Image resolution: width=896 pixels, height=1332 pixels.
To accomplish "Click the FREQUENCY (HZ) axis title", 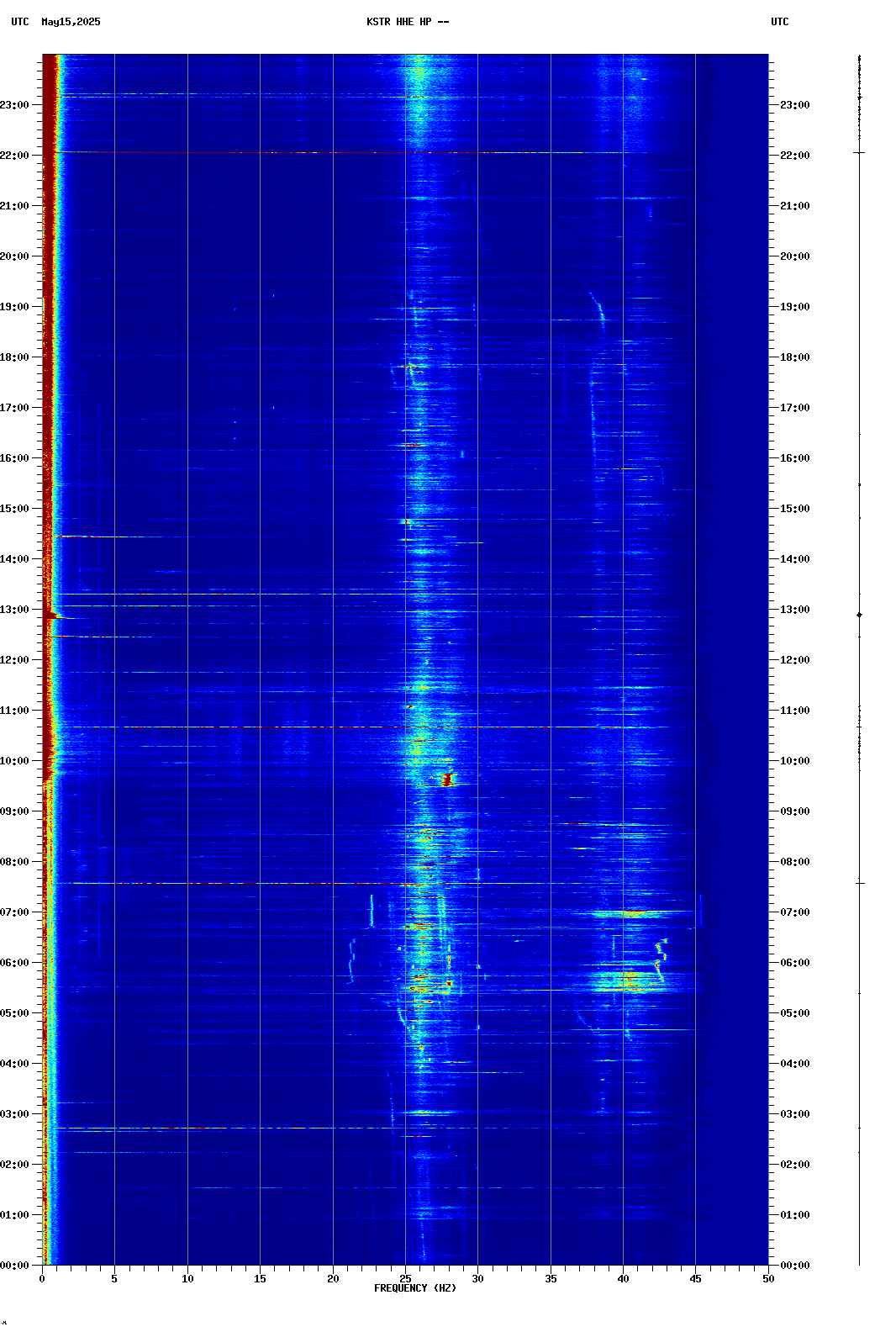I will pos(415,1288).
